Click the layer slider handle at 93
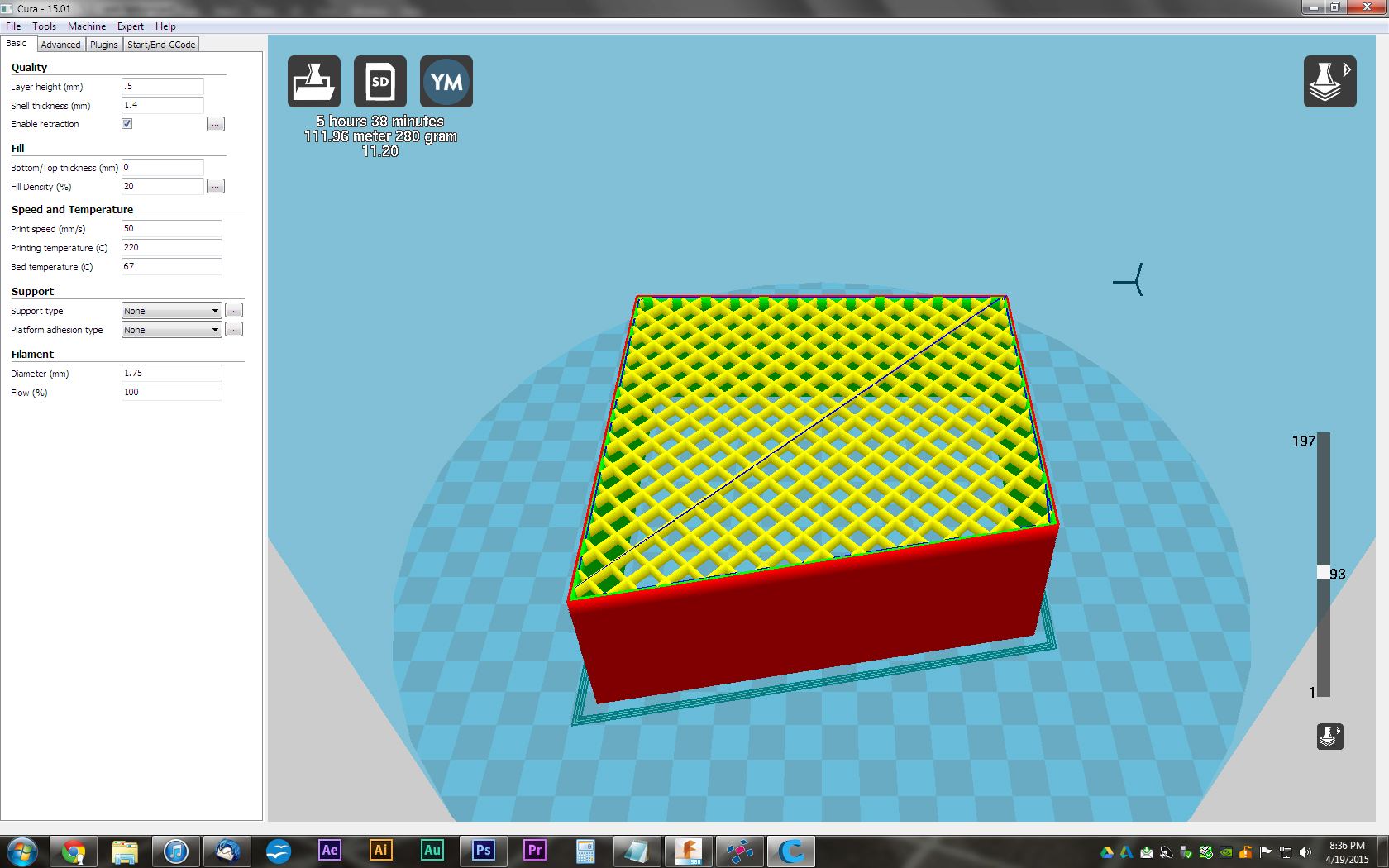1389x868 pixels. click(1323, 573)
